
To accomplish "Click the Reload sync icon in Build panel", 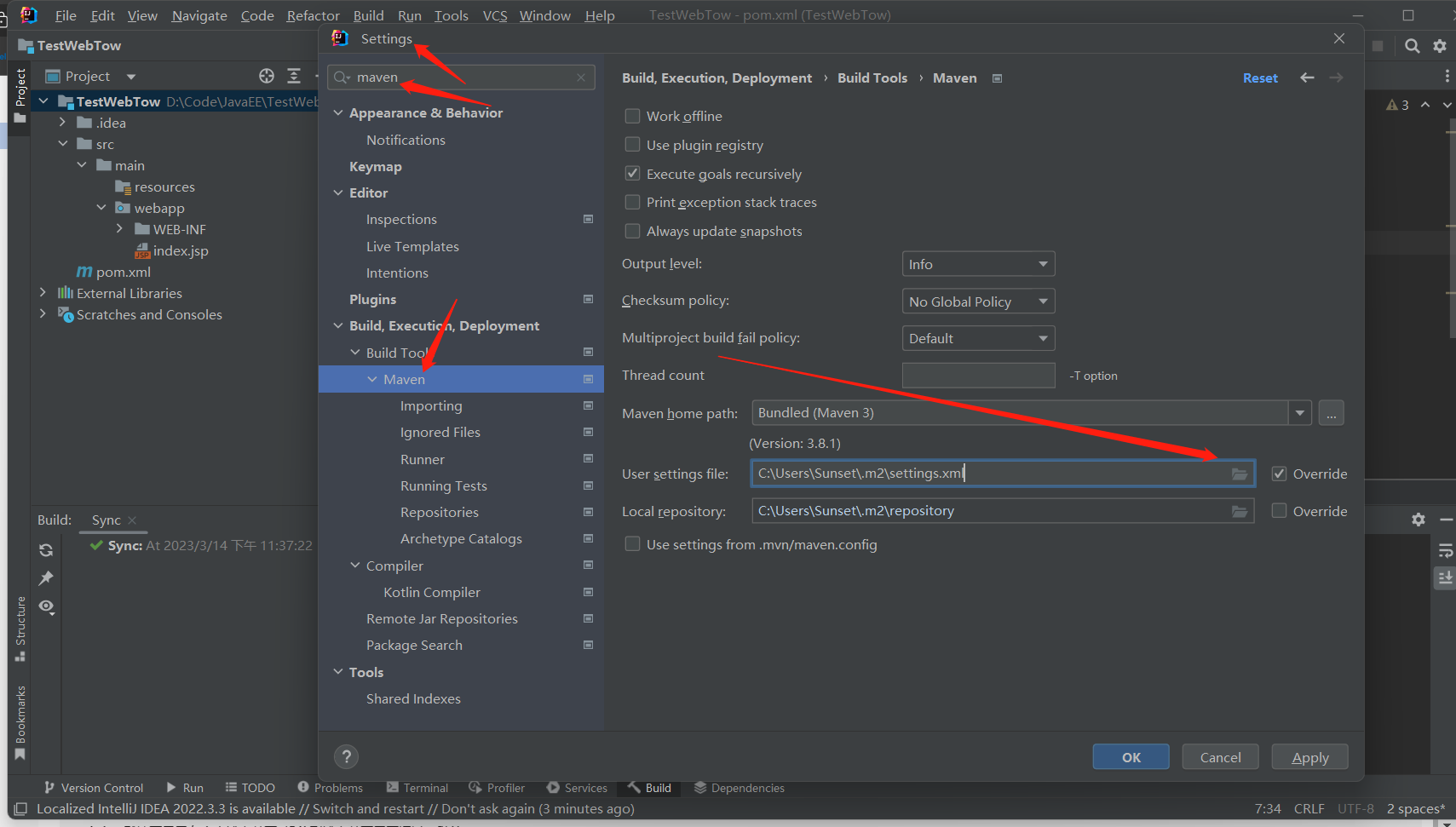I will point(46,550).
